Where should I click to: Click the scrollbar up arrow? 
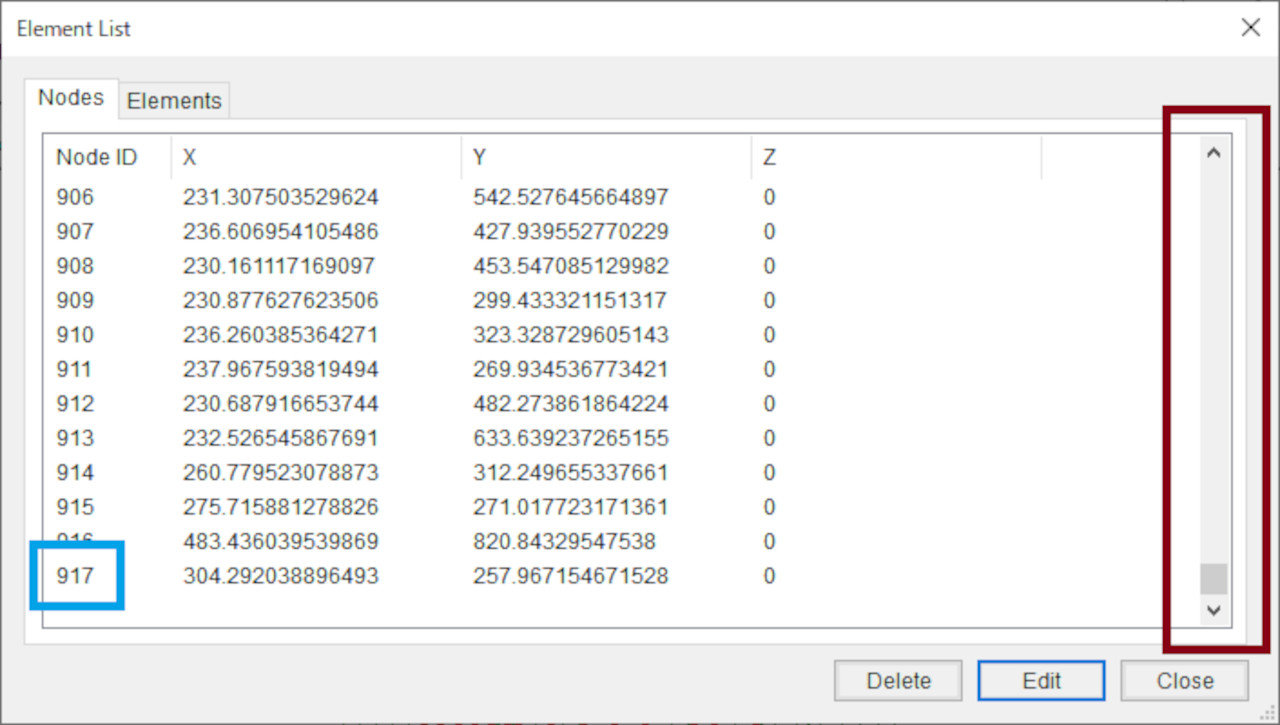1214,154
